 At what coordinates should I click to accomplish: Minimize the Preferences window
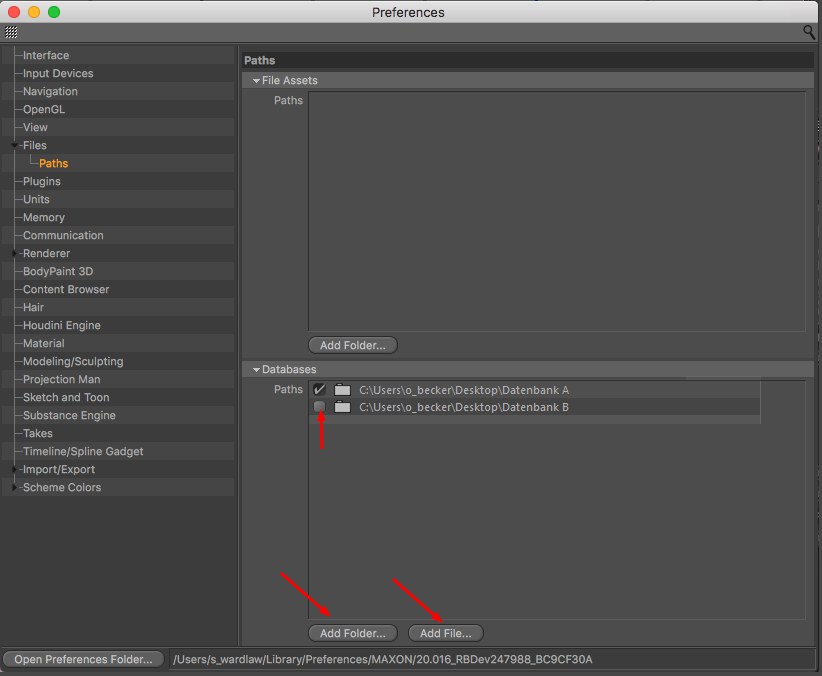tap(34, 12)
